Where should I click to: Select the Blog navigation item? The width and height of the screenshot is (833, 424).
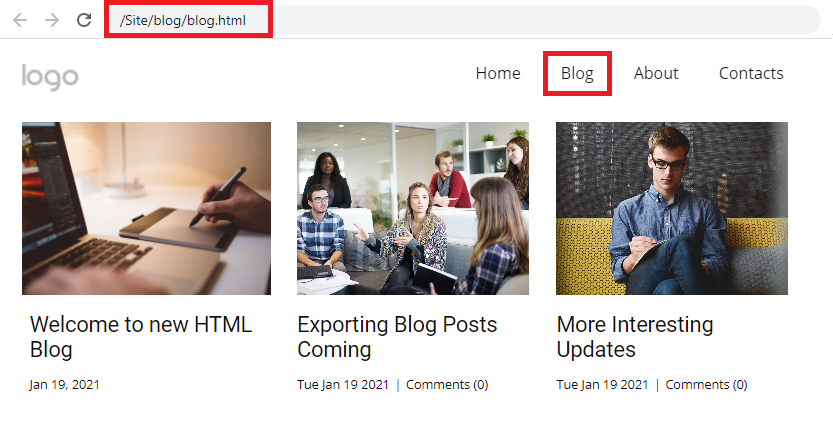tap(577, 73)
